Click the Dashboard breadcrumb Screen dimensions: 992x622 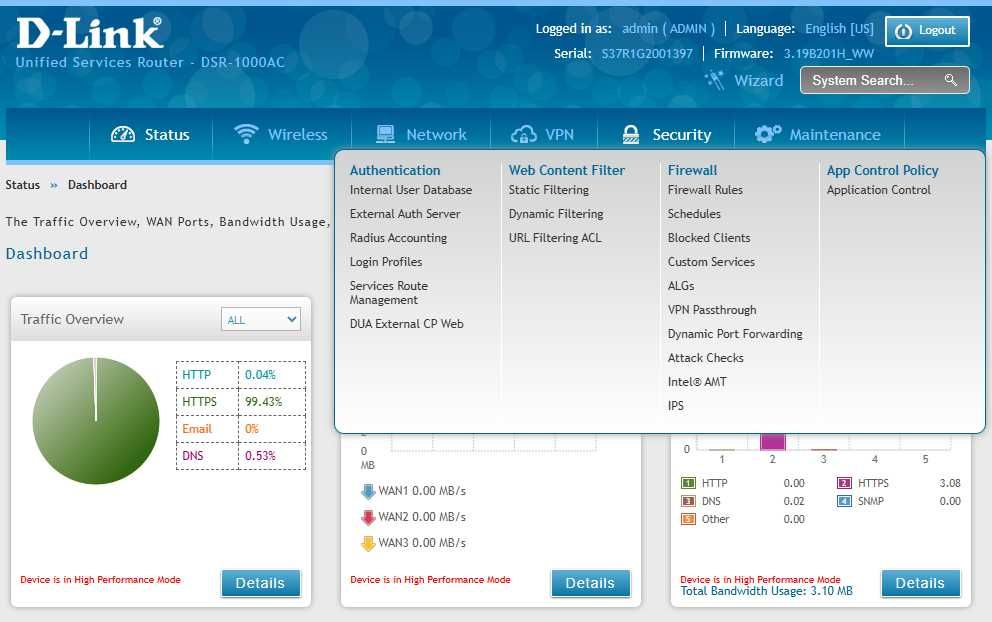[97, 185]
